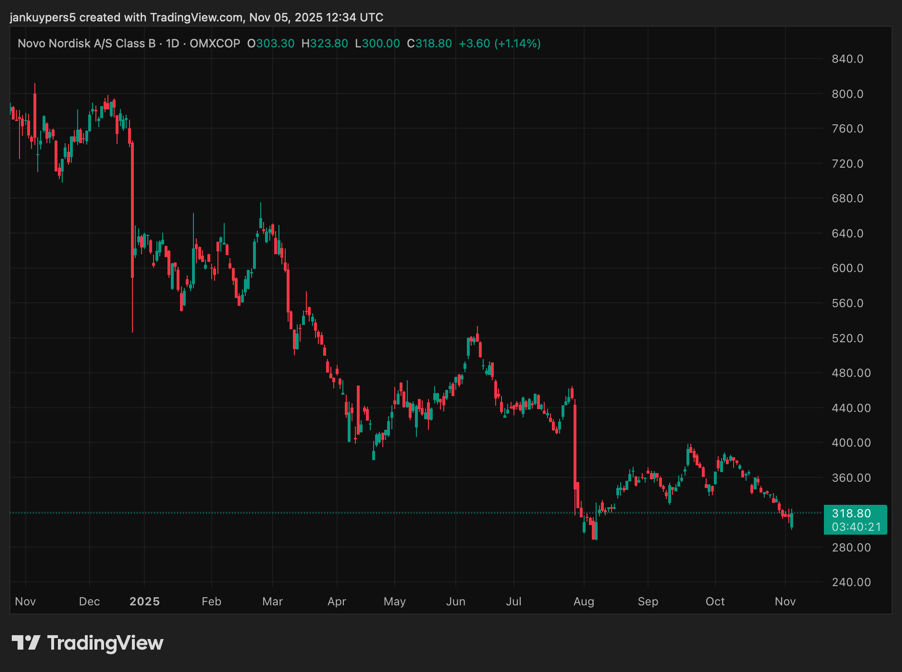Click the Aug label on time axis

[x=584, y=601]
